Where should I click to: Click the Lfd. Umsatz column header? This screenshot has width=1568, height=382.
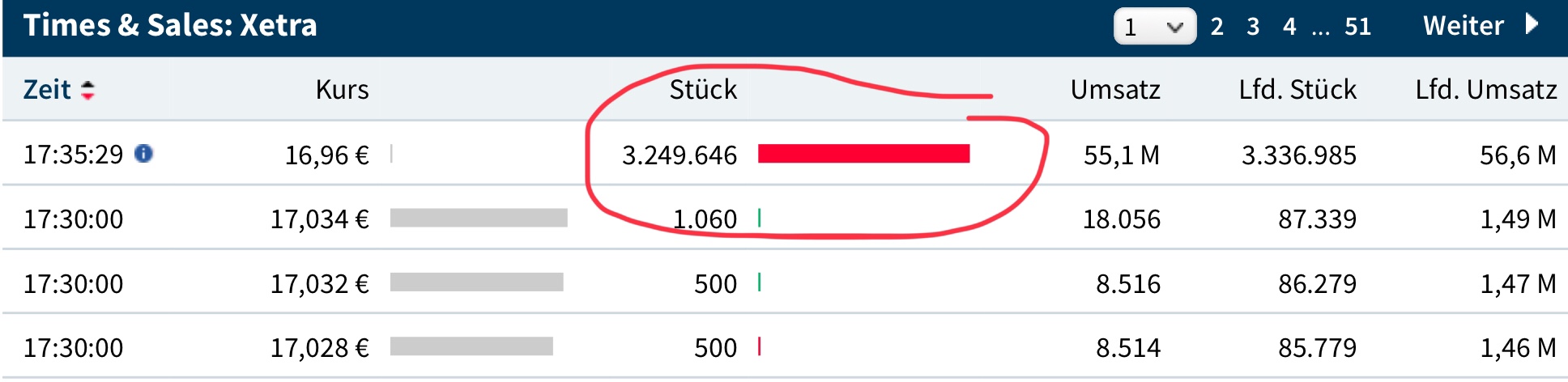(1485, 90)
